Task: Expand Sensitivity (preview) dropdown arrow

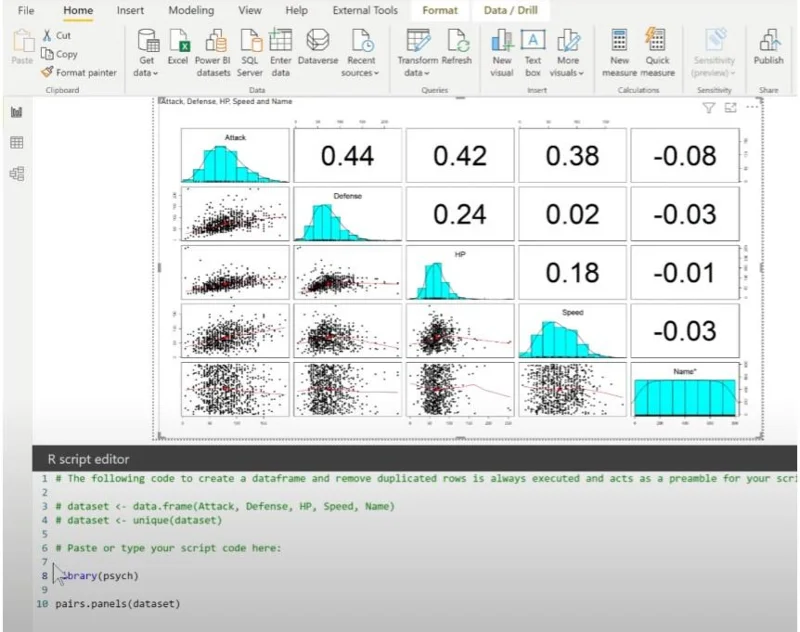Action: pos(733,73)
